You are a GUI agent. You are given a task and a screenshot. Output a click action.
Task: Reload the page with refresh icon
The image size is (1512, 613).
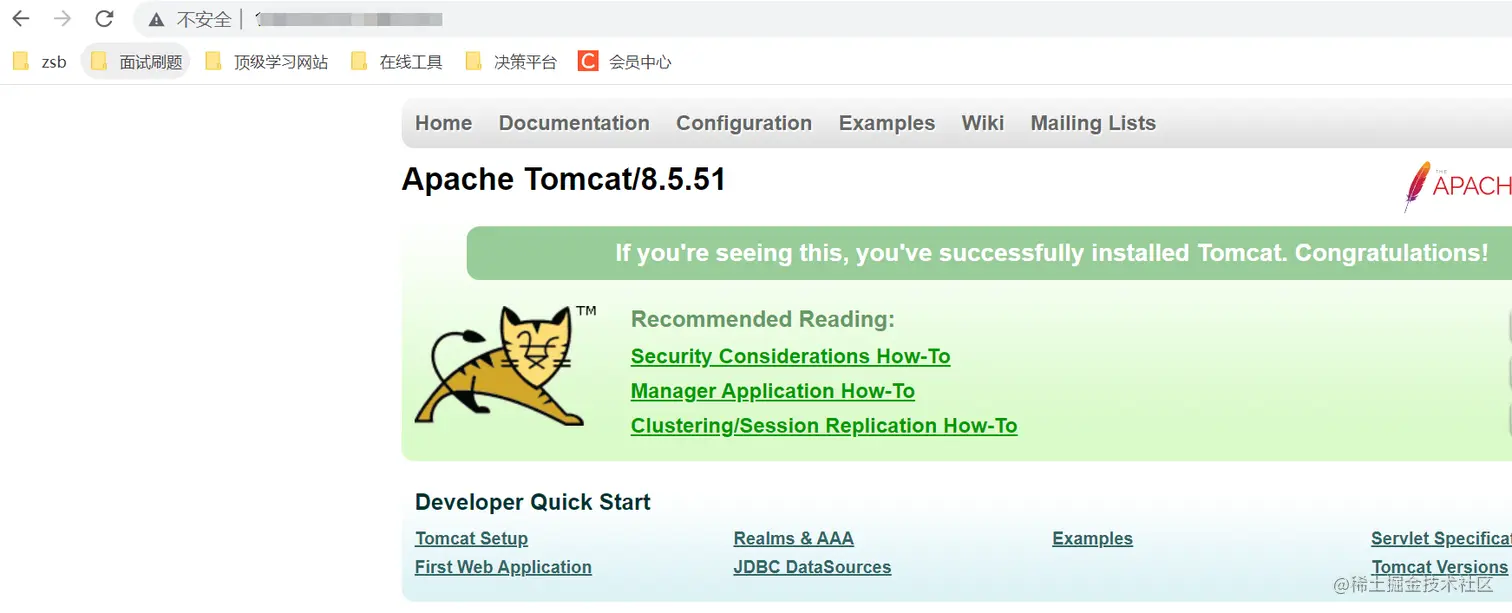(x=104, y=19)
